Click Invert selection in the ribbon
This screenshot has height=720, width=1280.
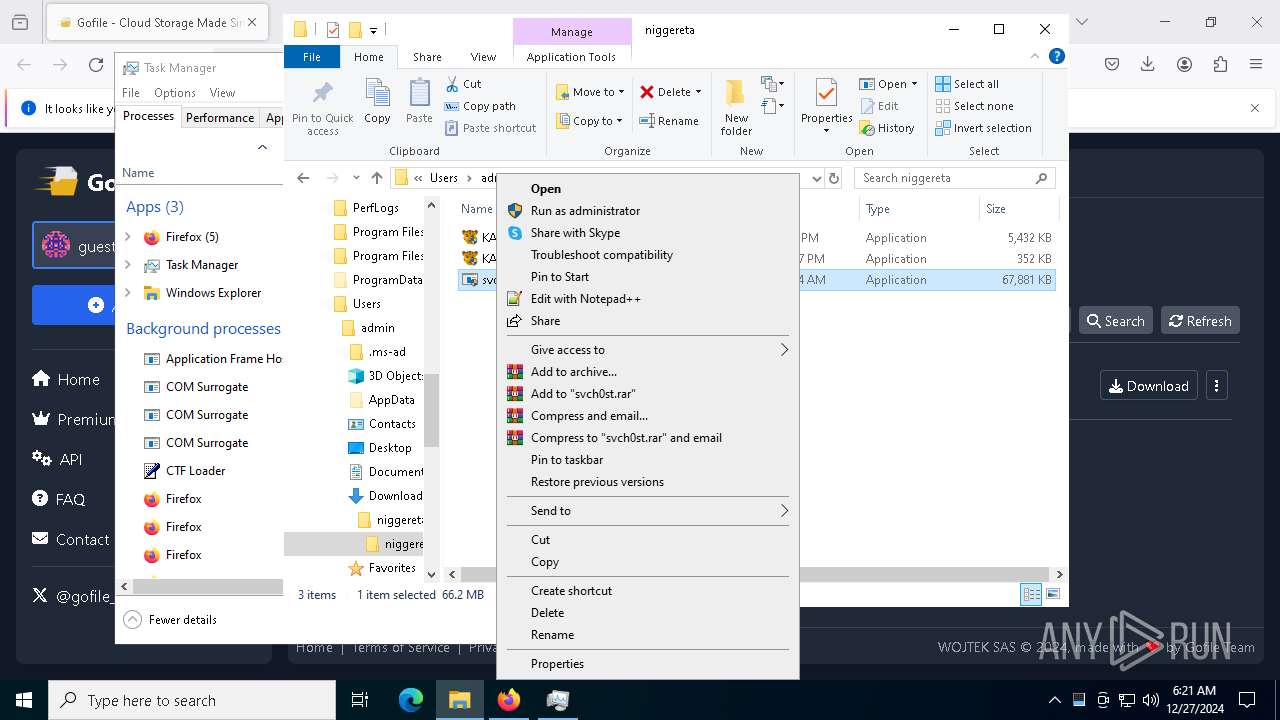[983, 128]
